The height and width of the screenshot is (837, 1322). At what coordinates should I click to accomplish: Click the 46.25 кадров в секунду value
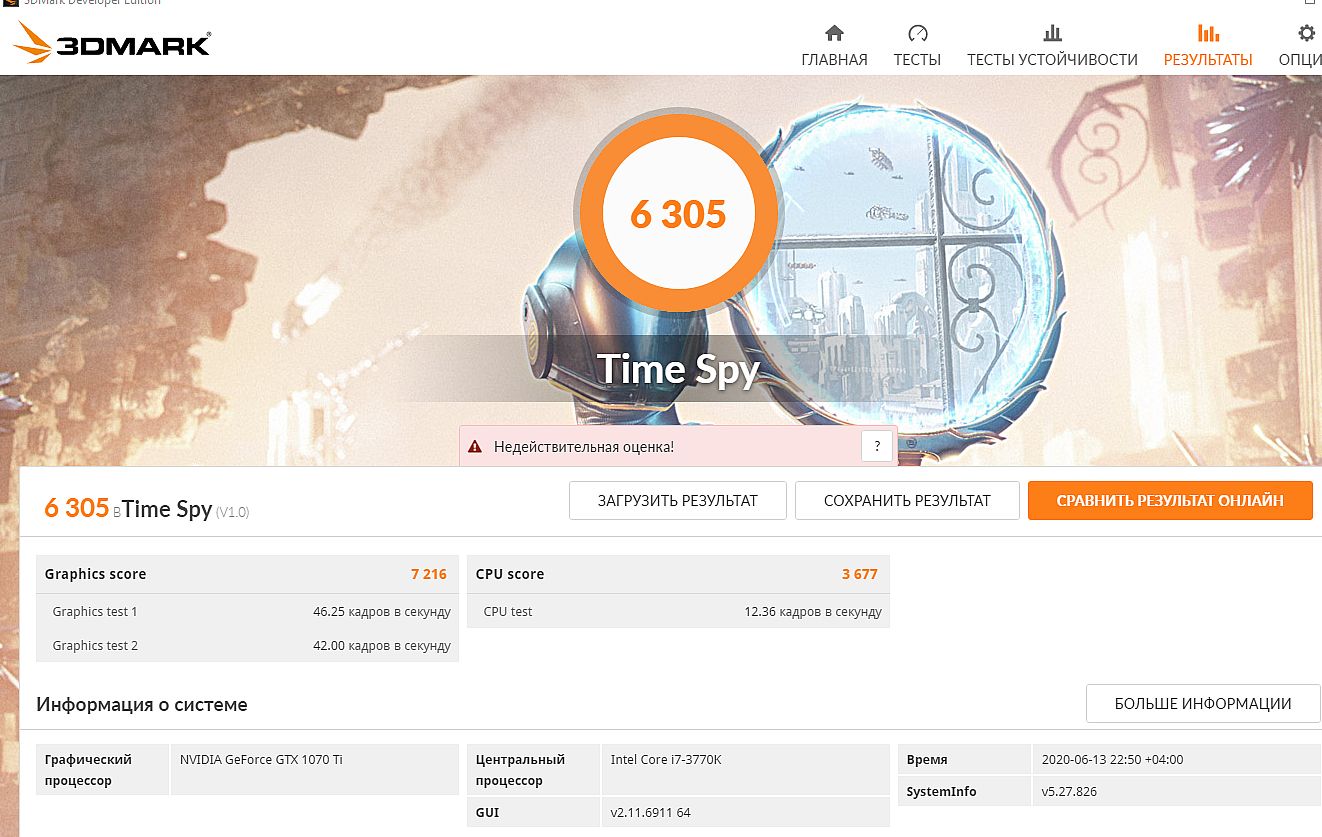(382, 611)
